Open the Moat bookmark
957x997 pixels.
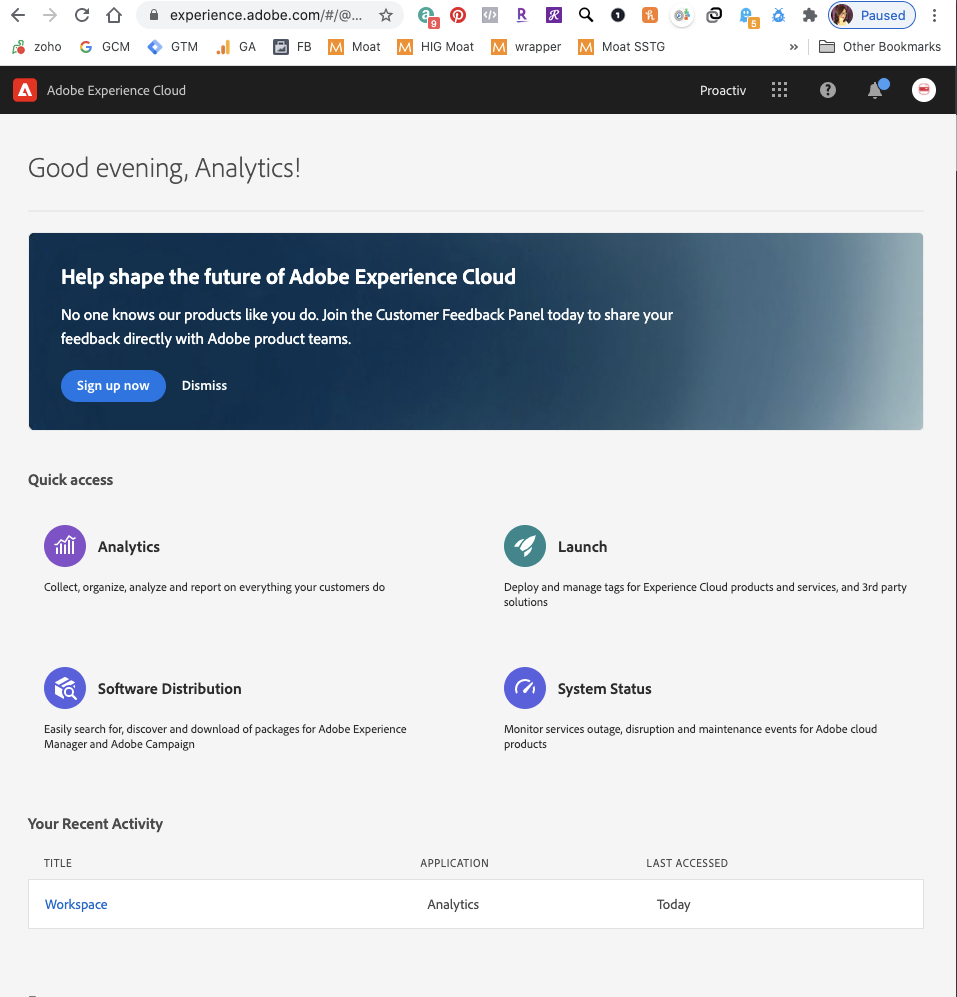(354, 46)
